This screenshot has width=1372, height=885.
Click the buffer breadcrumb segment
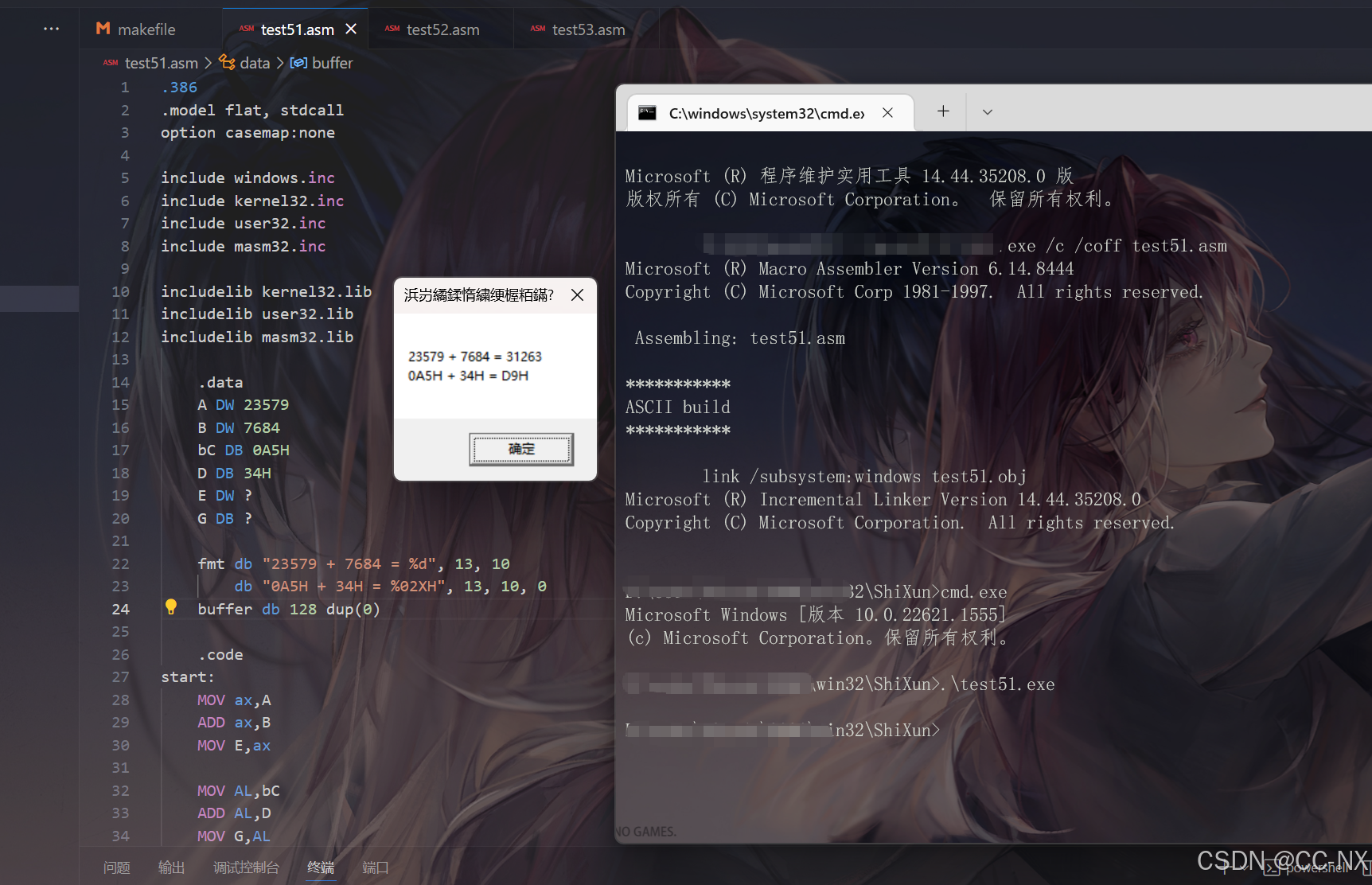[332, 63]
